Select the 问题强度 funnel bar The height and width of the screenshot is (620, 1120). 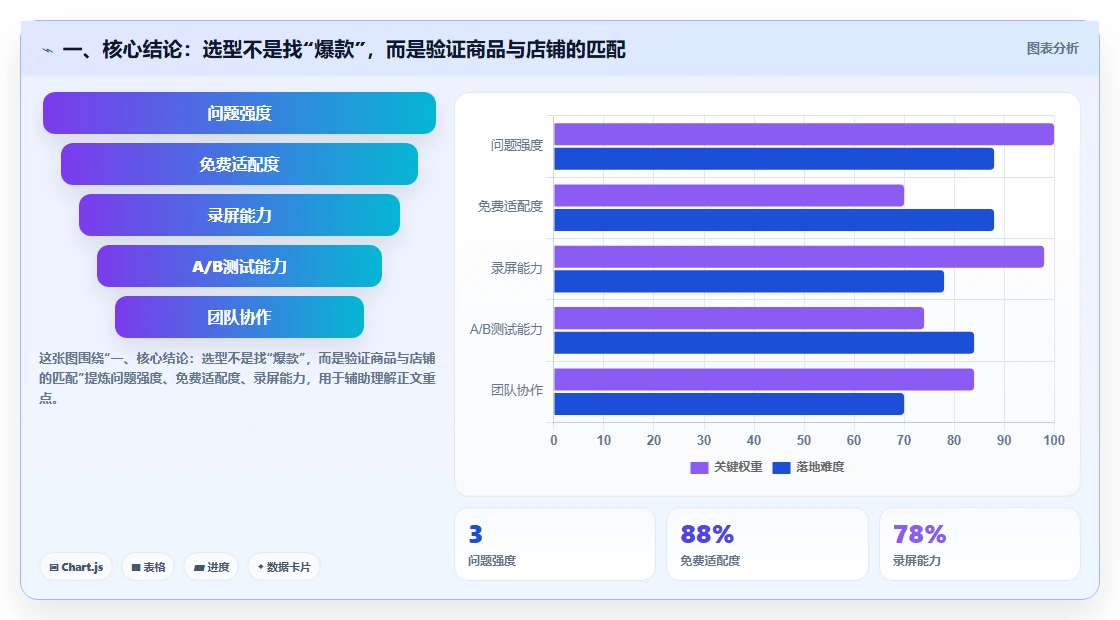[x=239, y=113]
